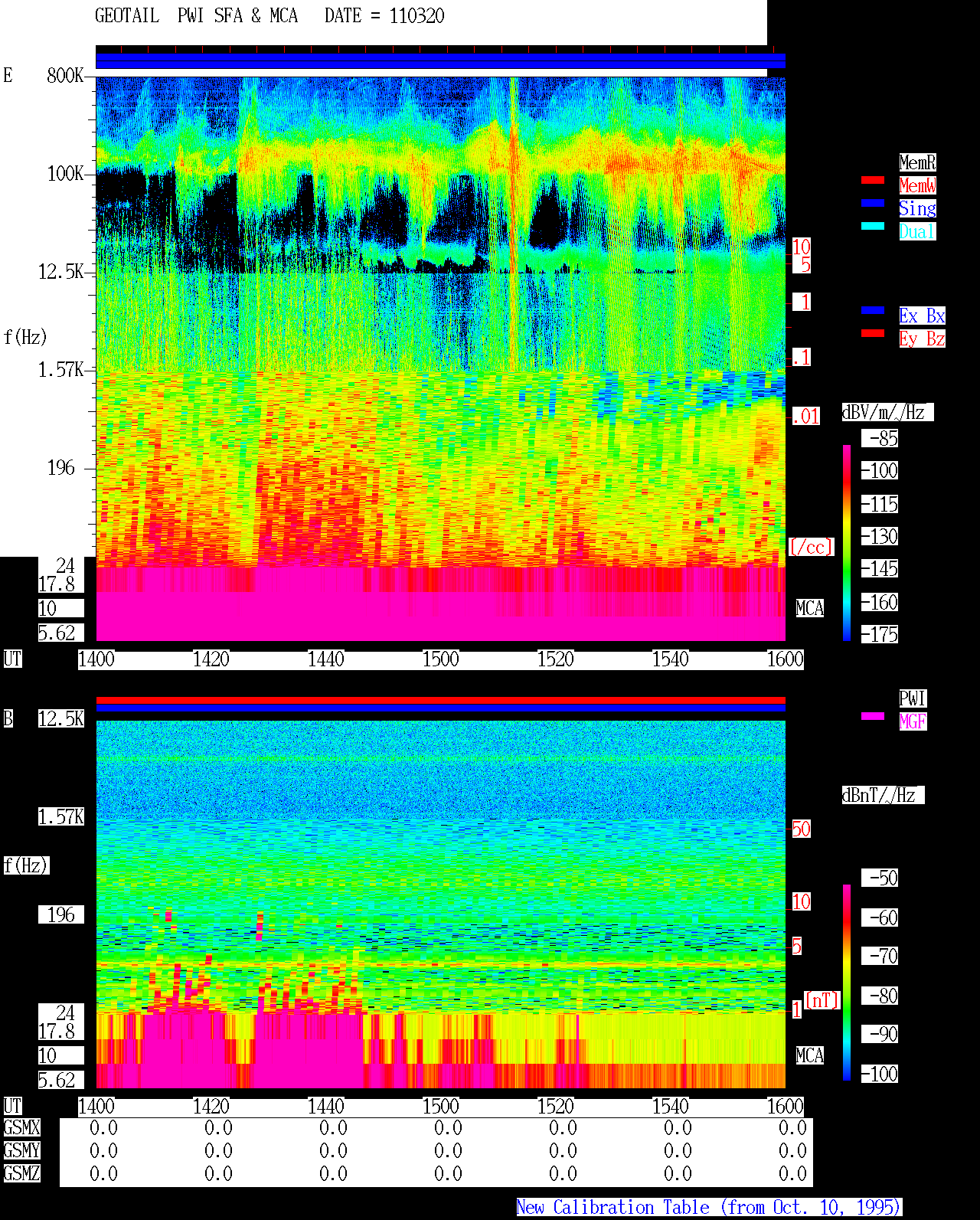Click the -85 electric color scale value
Viewport: 980px width, 1220px height.
coord(880,438)
